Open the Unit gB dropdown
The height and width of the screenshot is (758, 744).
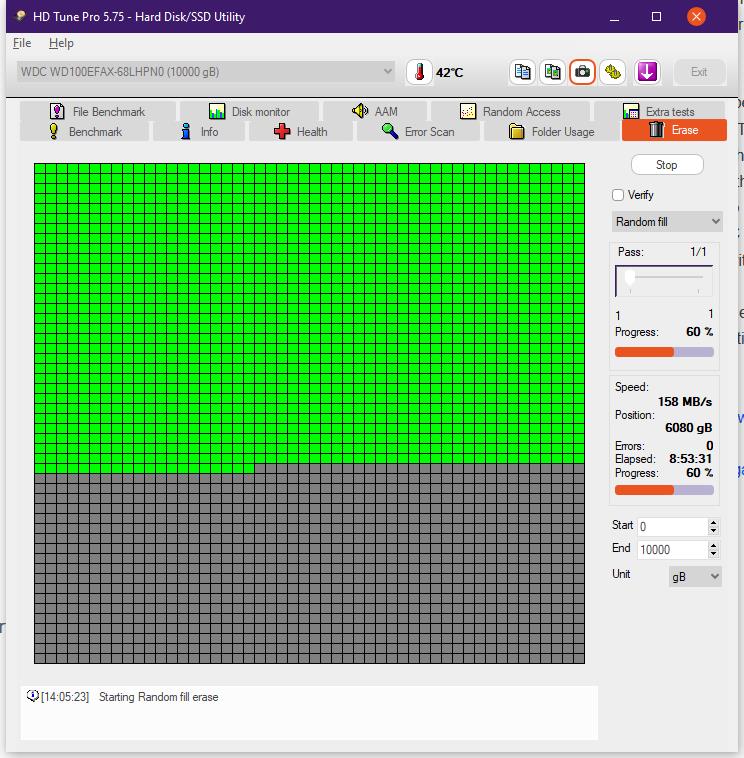click(695, 577)
